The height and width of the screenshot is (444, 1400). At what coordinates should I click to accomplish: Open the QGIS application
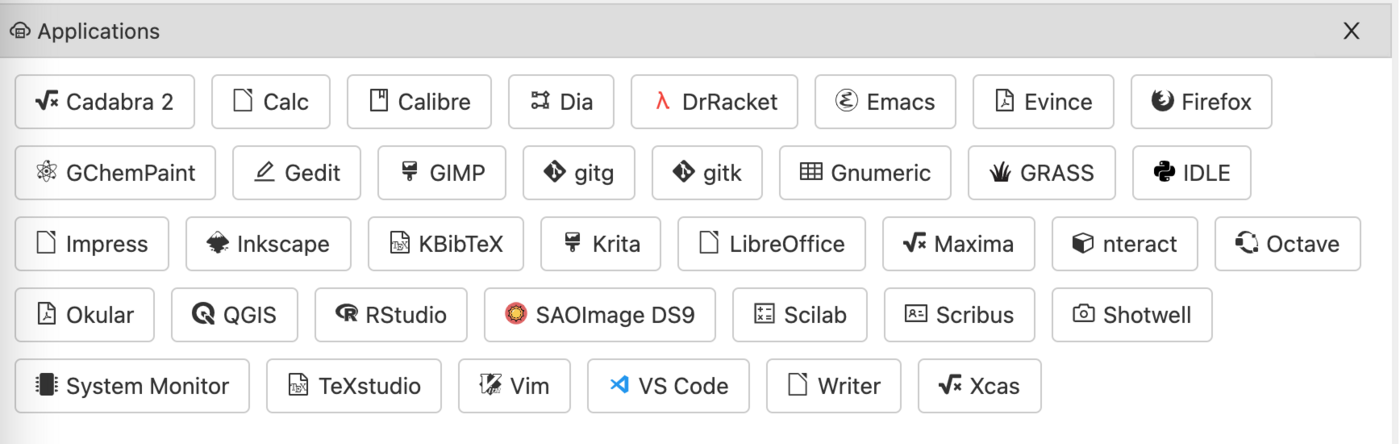coord(234,315)
